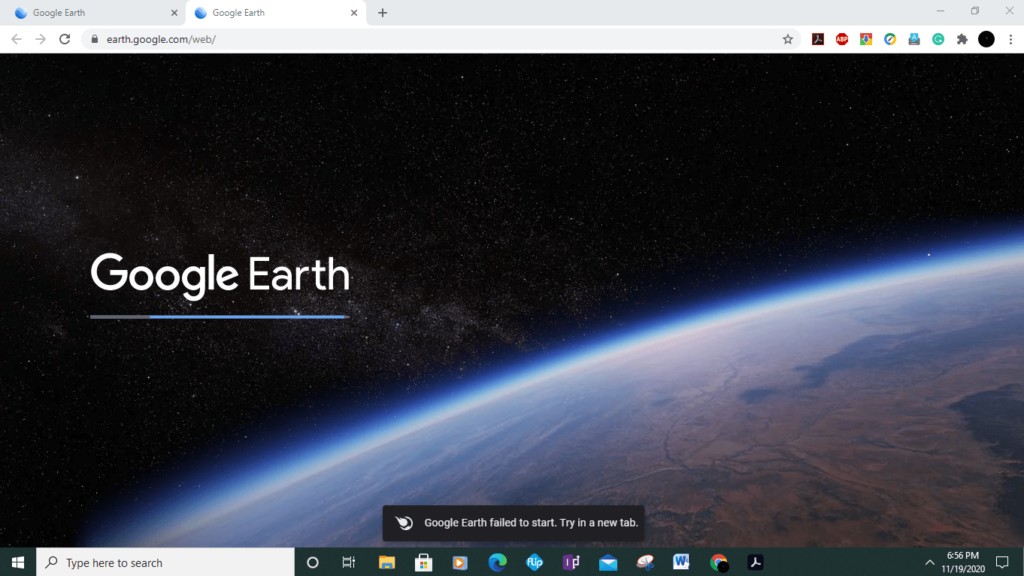Screen dimensions: 1024x576
Task: Reload the Google Earth page
Action: 65,39
